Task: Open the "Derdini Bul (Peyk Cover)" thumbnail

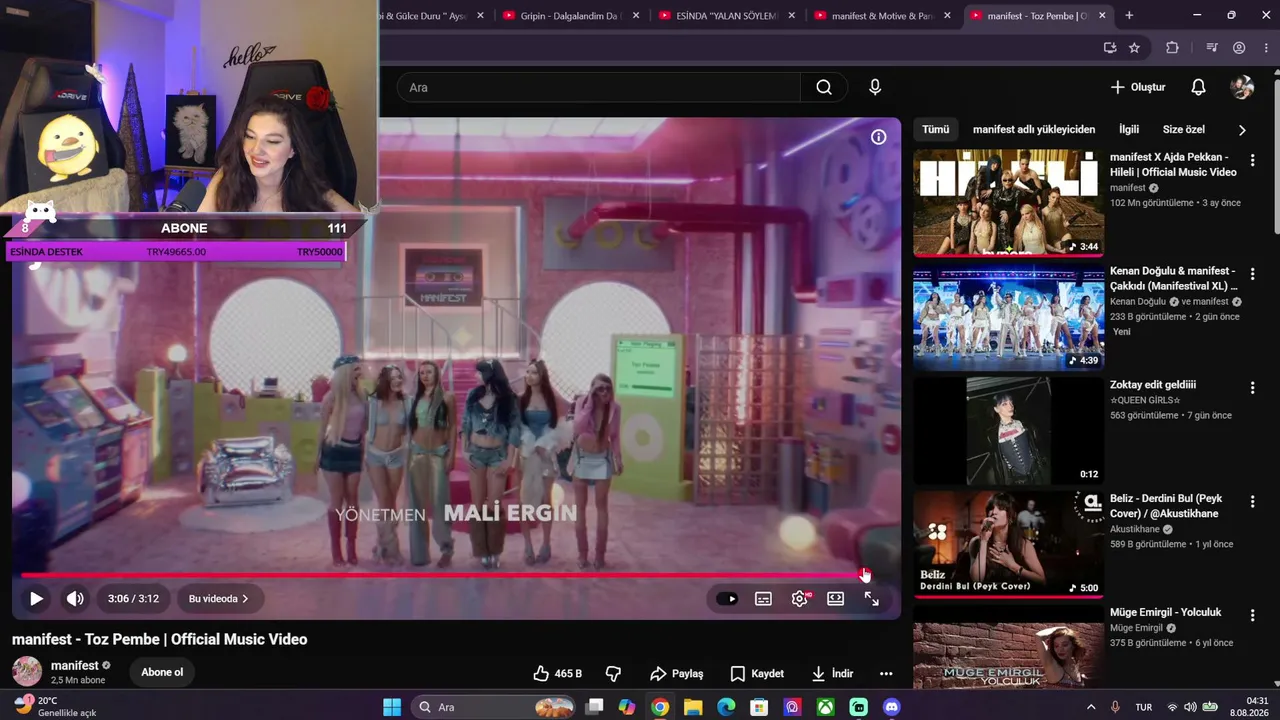Action: 1008,545
